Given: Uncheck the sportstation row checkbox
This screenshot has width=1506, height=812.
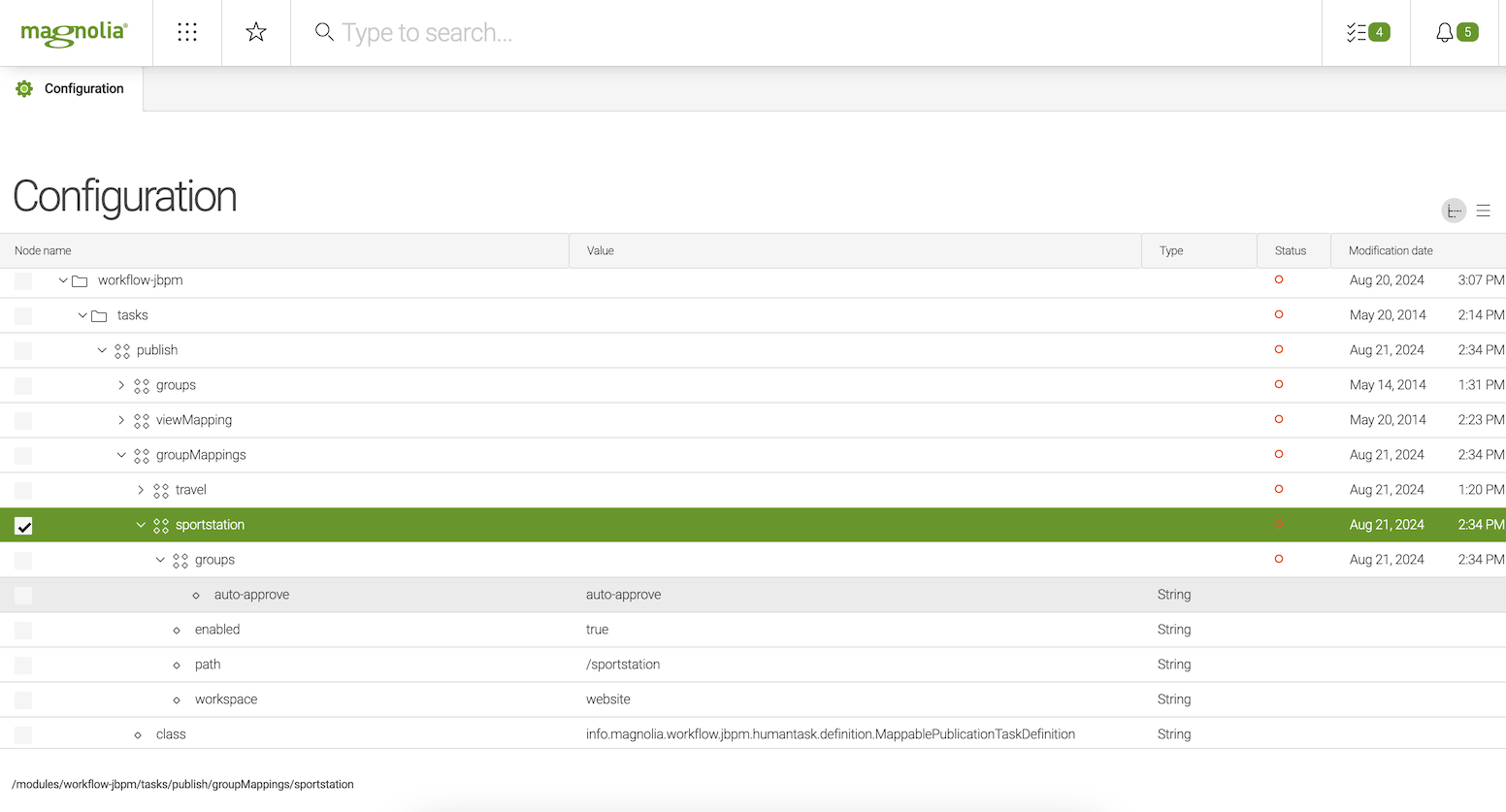Looking at the screenshot, I should coord(23,526).
